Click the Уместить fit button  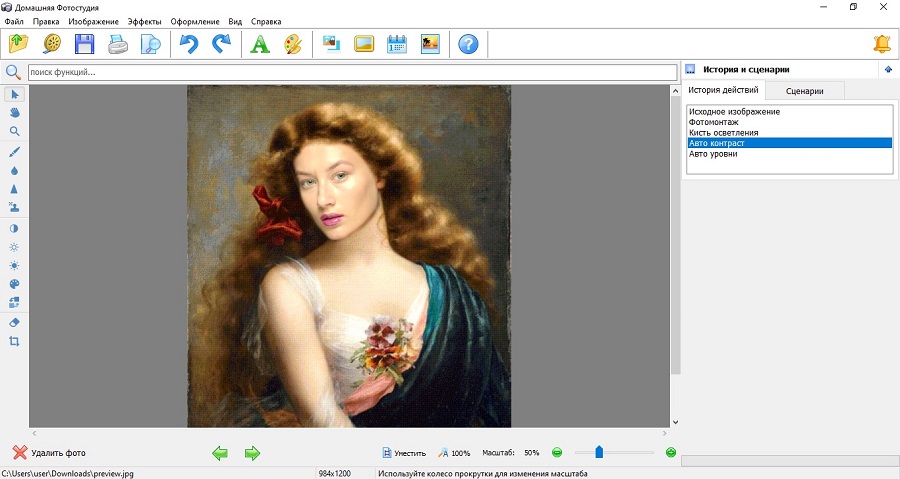coord(404,453)
